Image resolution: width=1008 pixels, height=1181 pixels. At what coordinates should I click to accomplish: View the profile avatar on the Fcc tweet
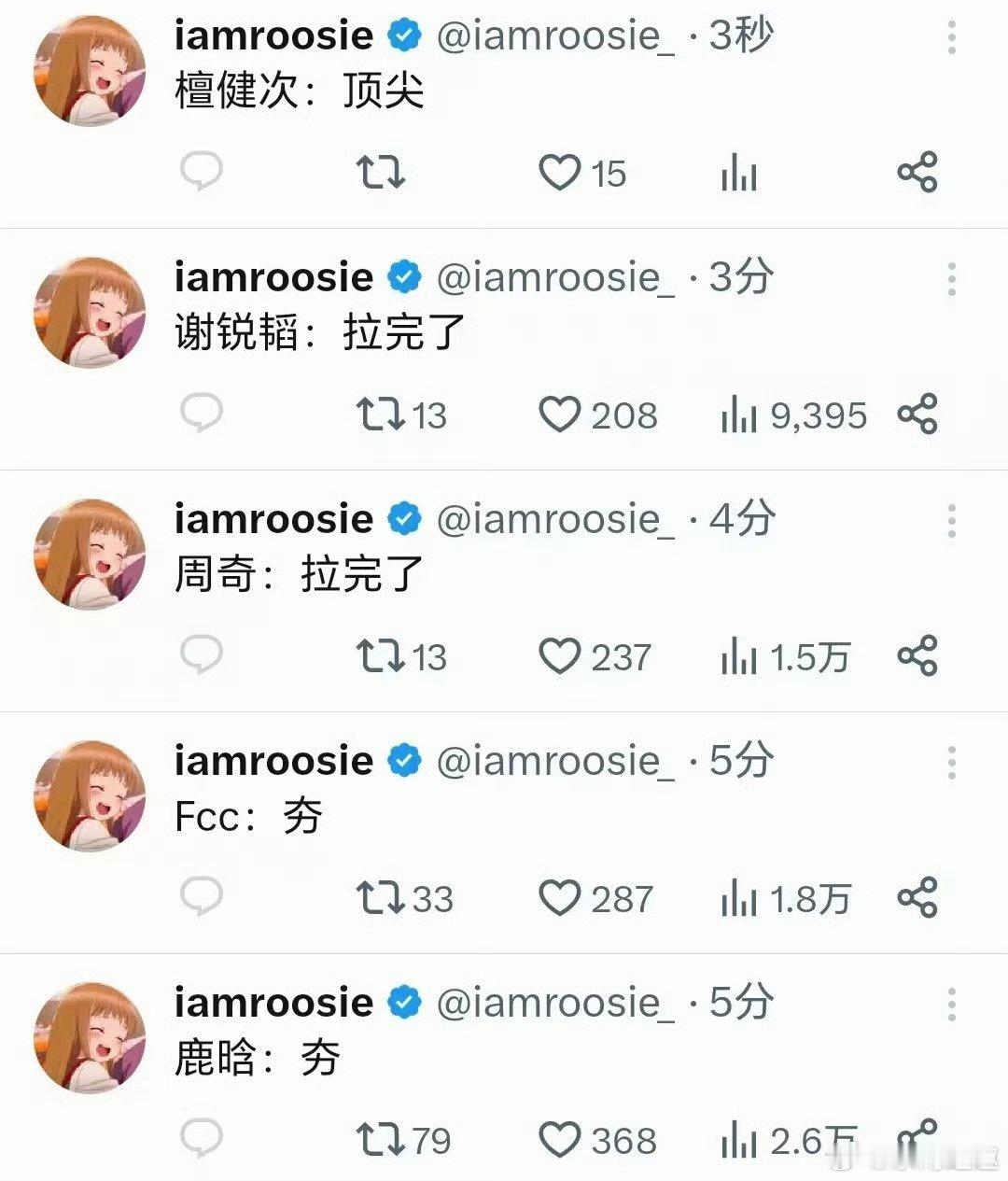(91, 796)
